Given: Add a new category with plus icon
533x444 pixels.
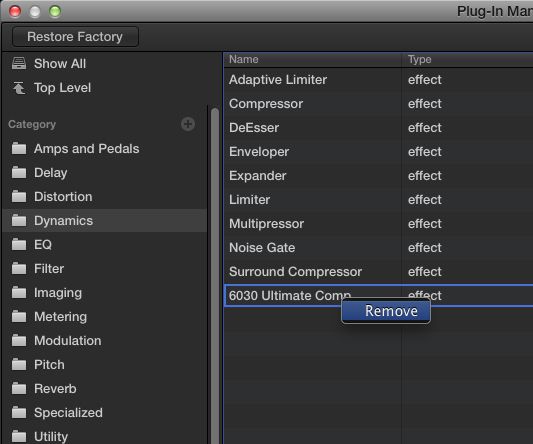Looking at the screenshot, I should [188, 124].
